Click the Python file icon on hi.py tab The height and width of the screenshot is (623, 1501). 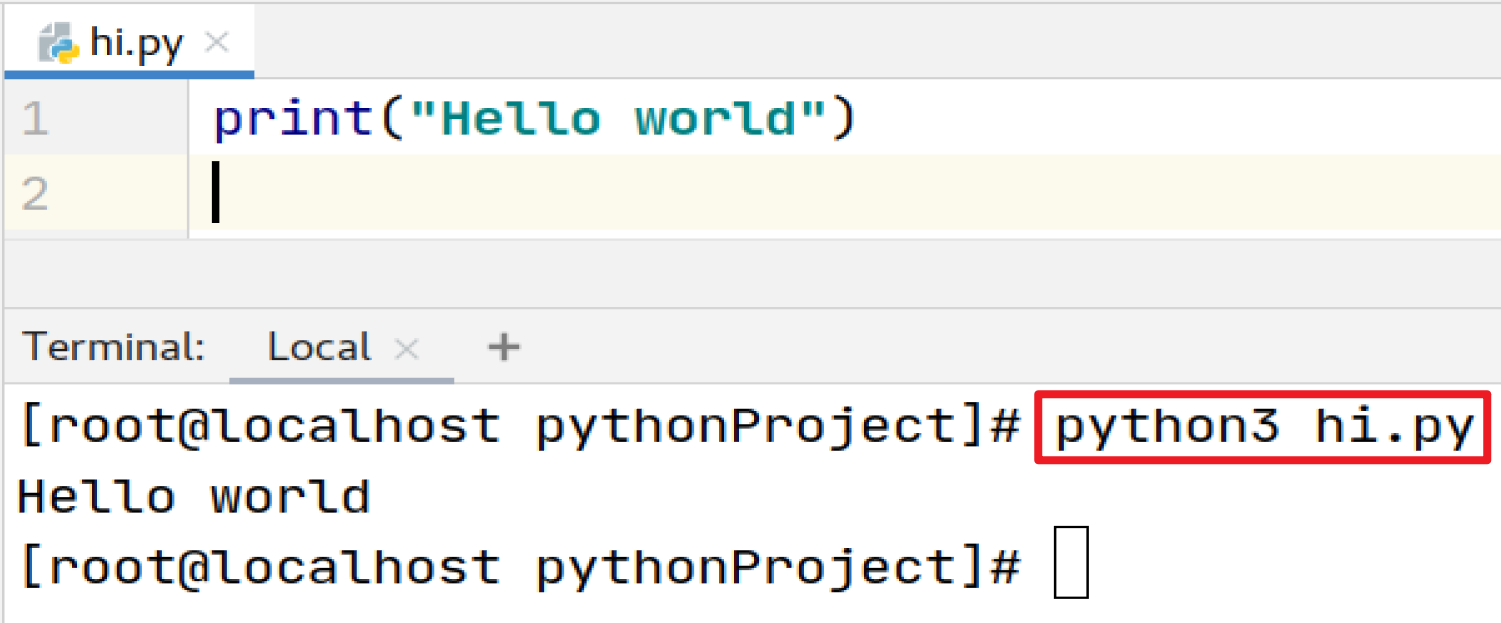[x=58, y=45]
